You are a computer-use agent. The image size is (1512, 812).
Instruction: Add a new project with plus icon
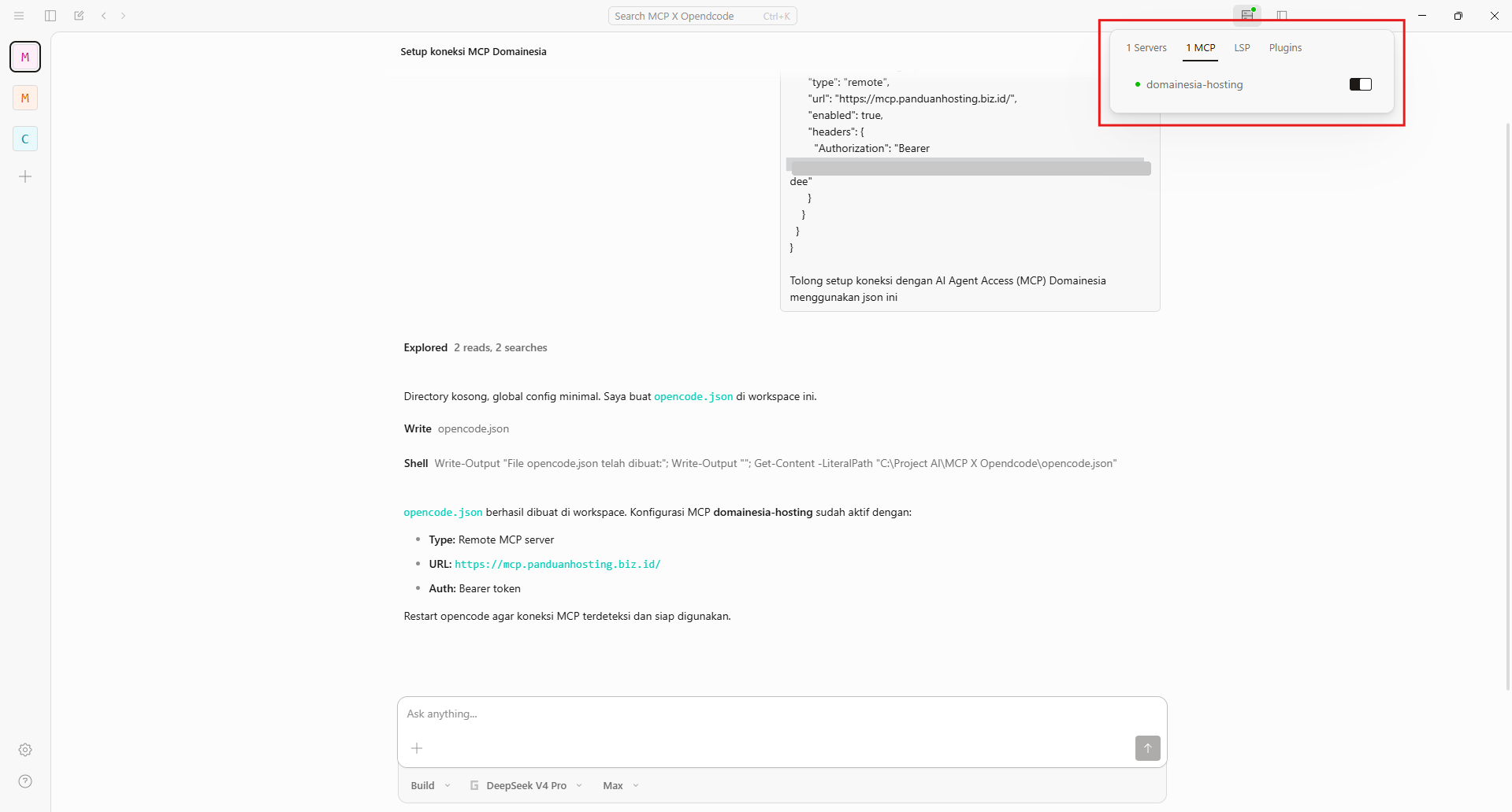[x=25, y=176]
